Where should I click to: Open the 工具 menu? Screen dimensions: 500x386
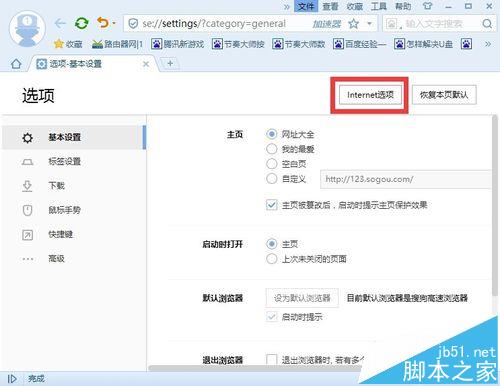pos(379,6)
